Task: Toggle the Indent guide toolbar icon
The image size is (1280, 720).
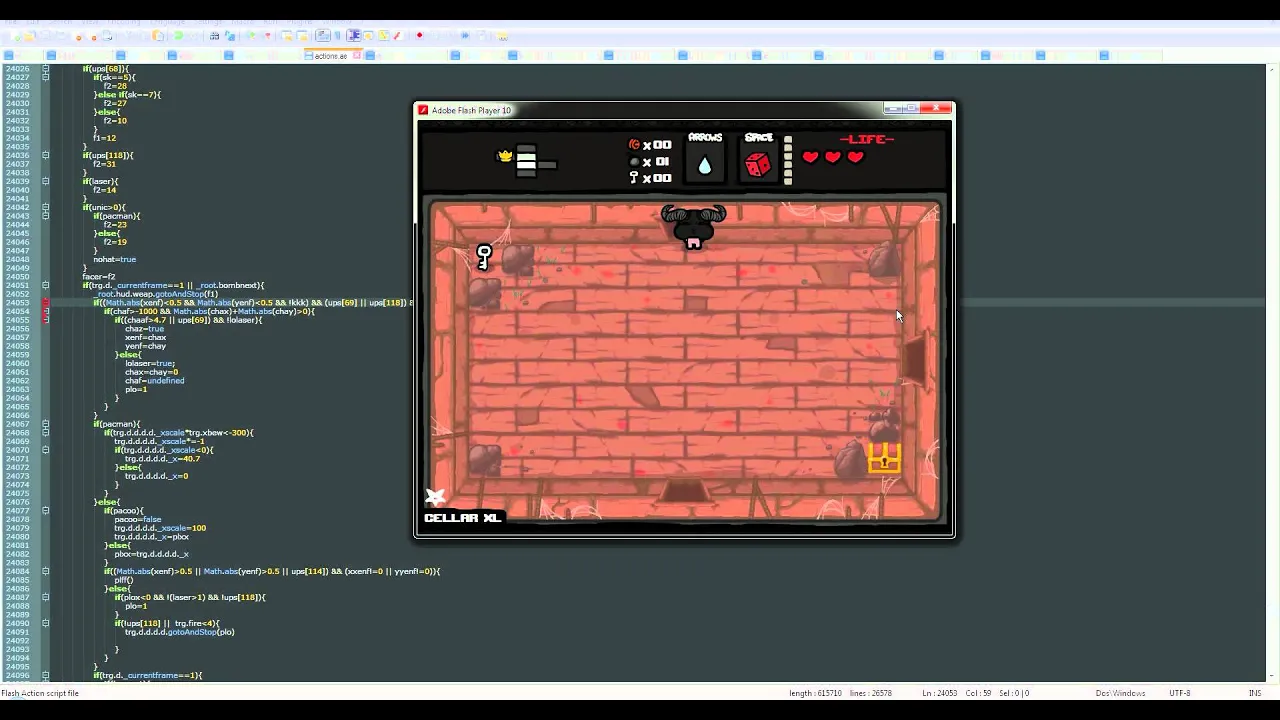Action: [353, 36]
